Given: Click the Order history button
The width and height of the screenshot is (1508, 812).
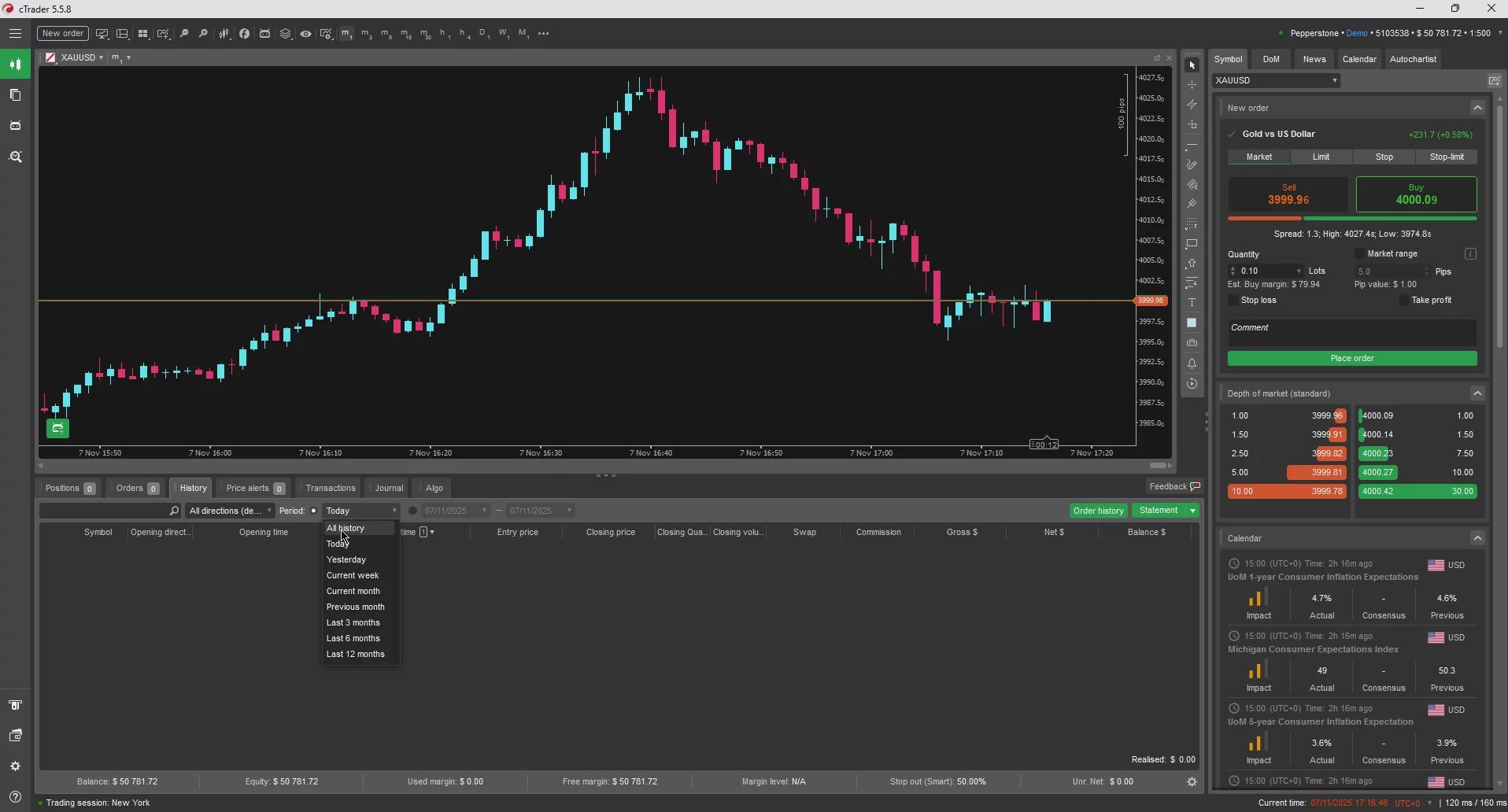Looking at the screenshot, I should tap(1098, 511).
